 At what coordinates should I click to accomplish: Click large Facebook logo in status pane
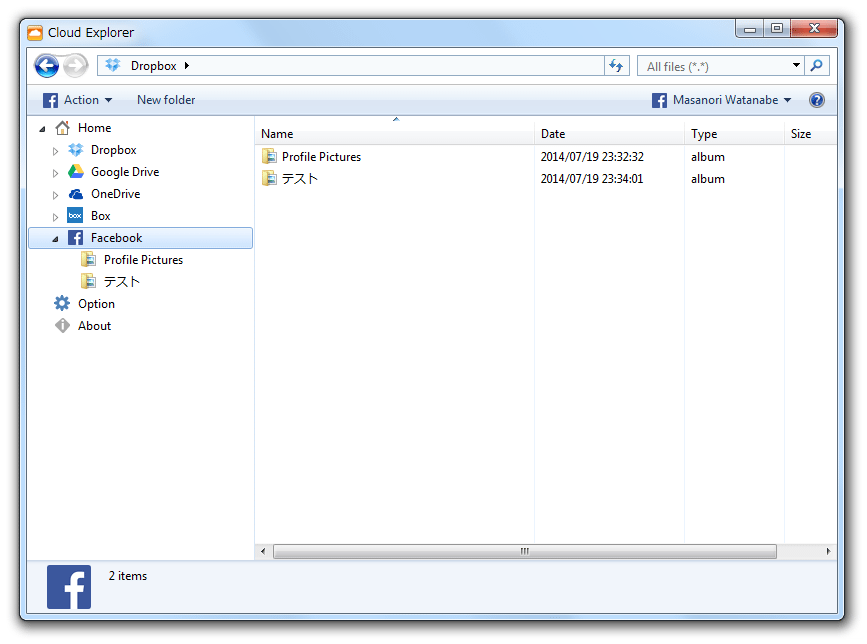(x=69, y=587)
